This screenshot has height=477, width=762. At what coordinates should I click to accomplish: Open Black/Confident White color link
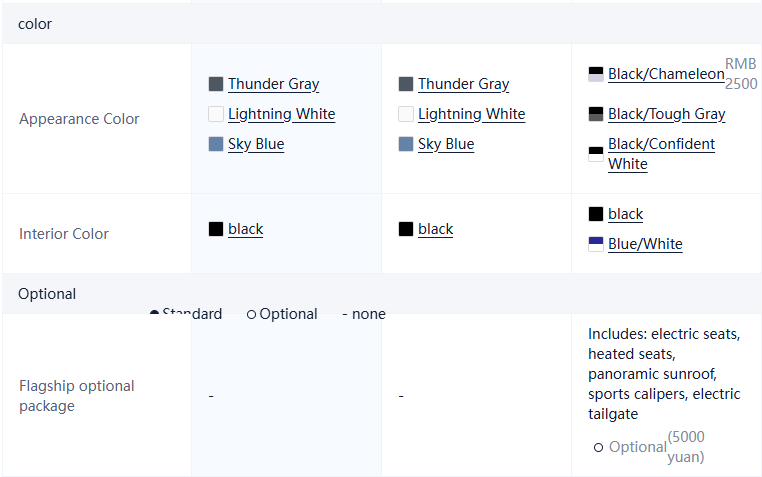click(661, 153)
